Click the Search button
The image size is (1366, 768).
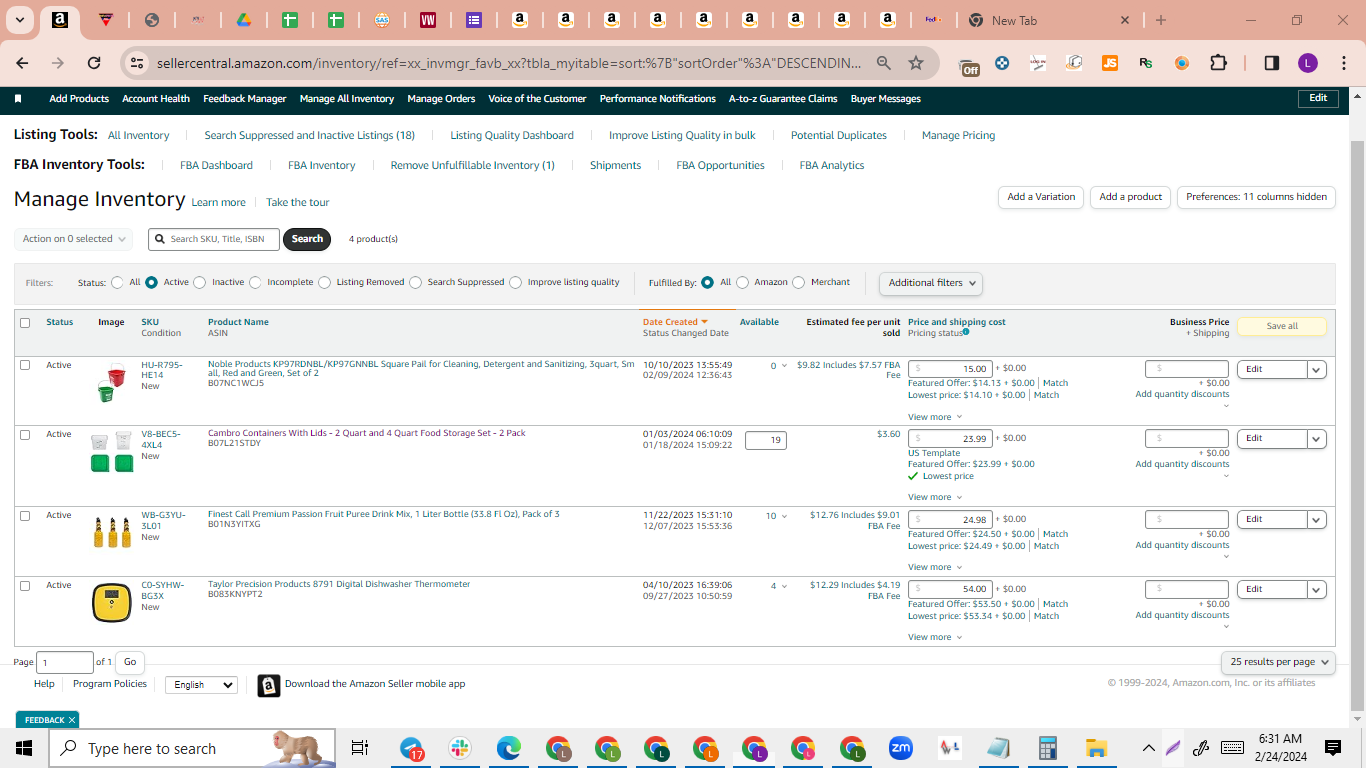click(x=307, y=239)
